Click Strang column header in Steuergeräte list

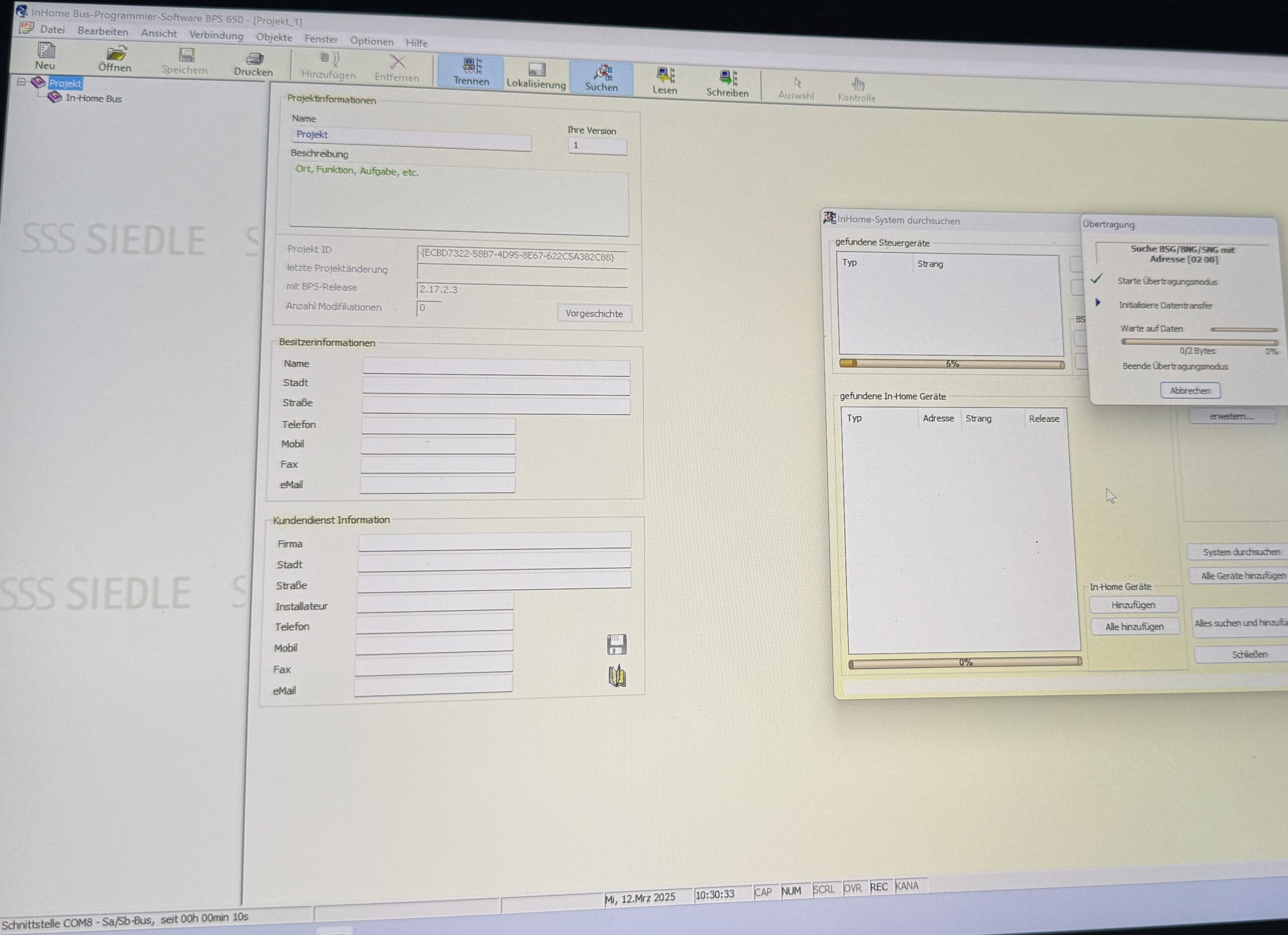click(930, 264)
